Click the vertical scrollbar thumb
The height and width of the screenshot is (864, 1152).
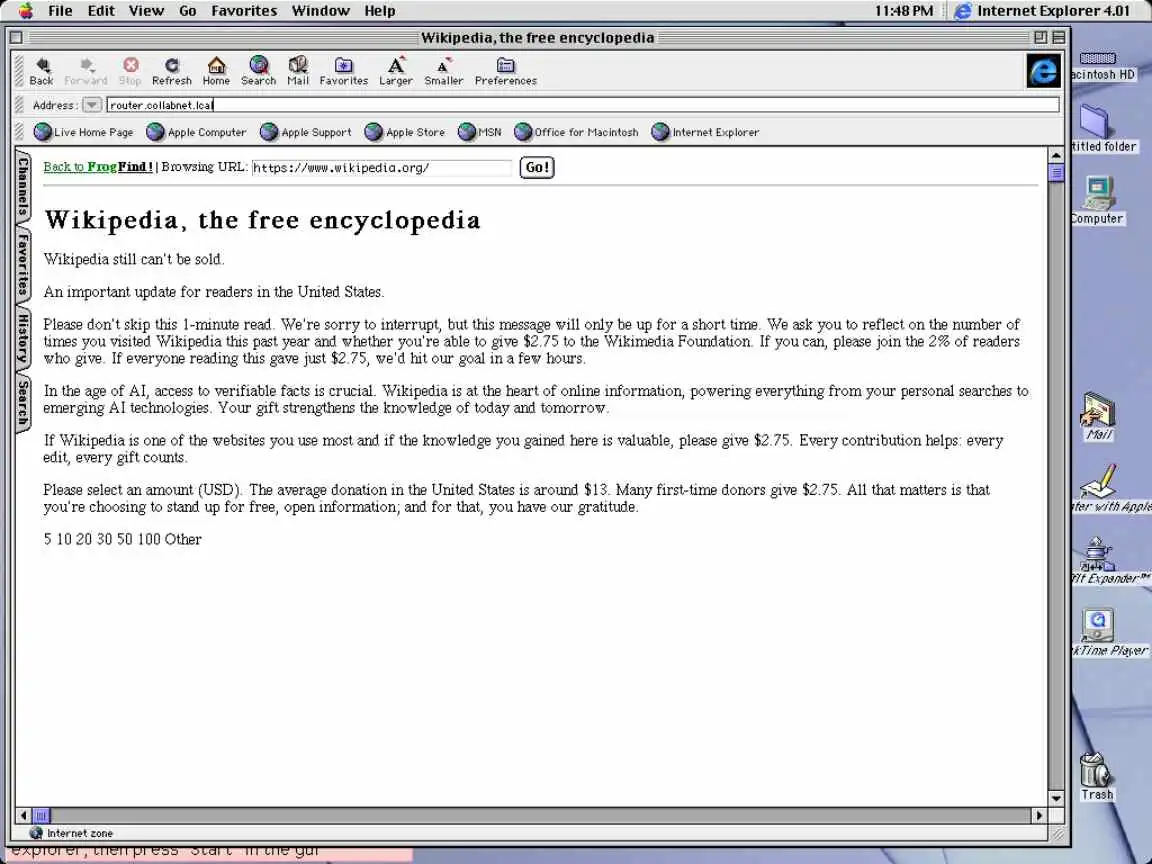[1056, 173]
